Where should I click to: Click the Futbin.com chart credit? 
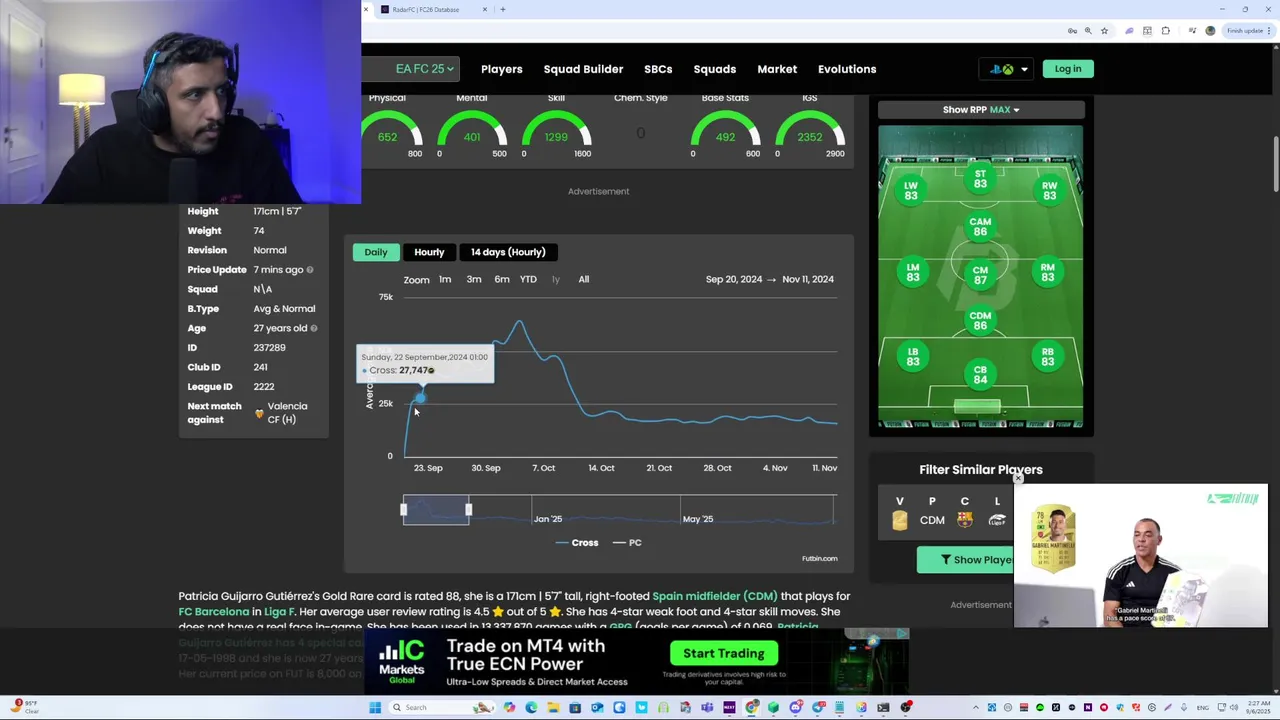tap(819, 558)
